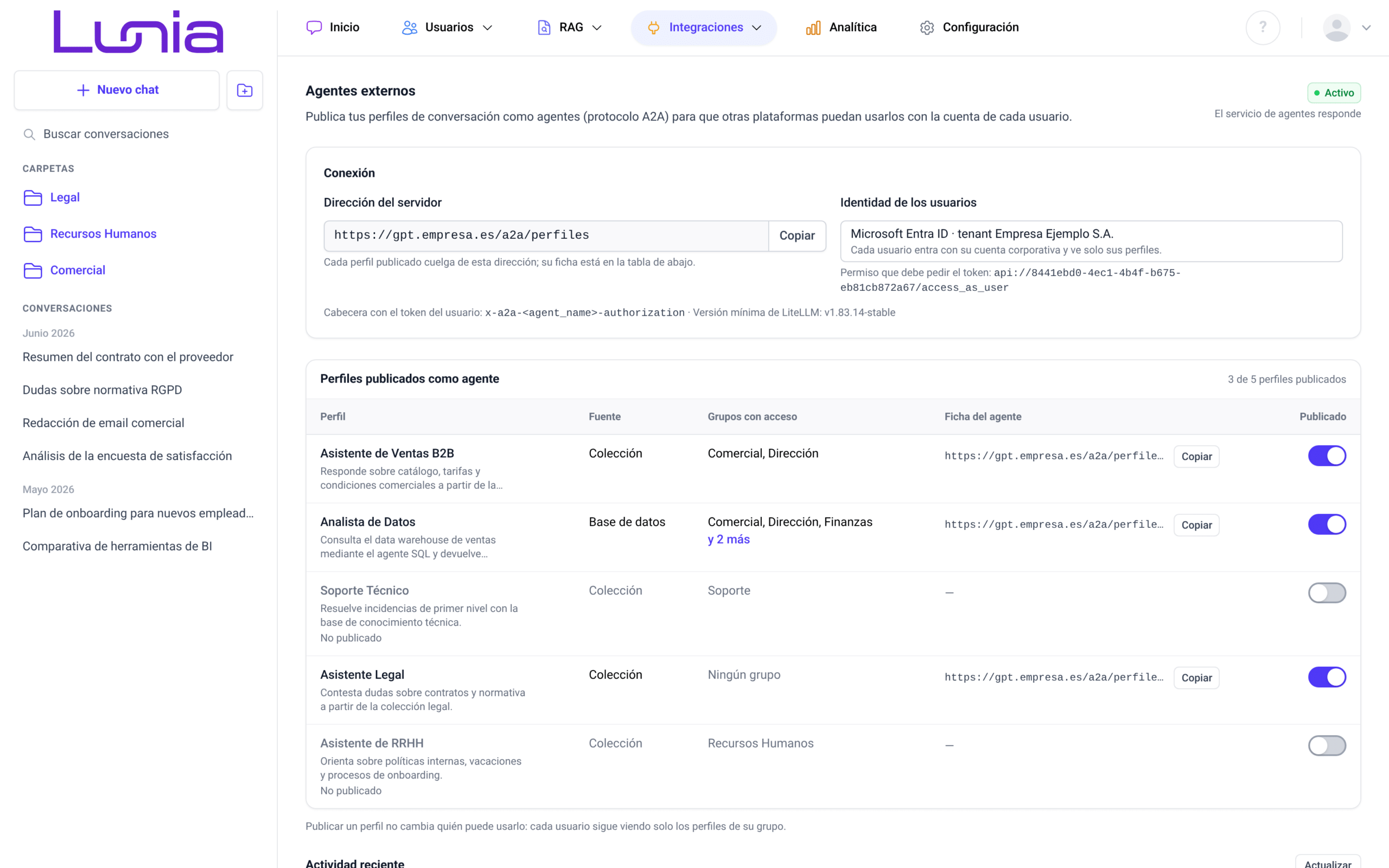Screen dimensions: 1389x868
Task: Go to the Inicio menu item
Action: [333, 28]
